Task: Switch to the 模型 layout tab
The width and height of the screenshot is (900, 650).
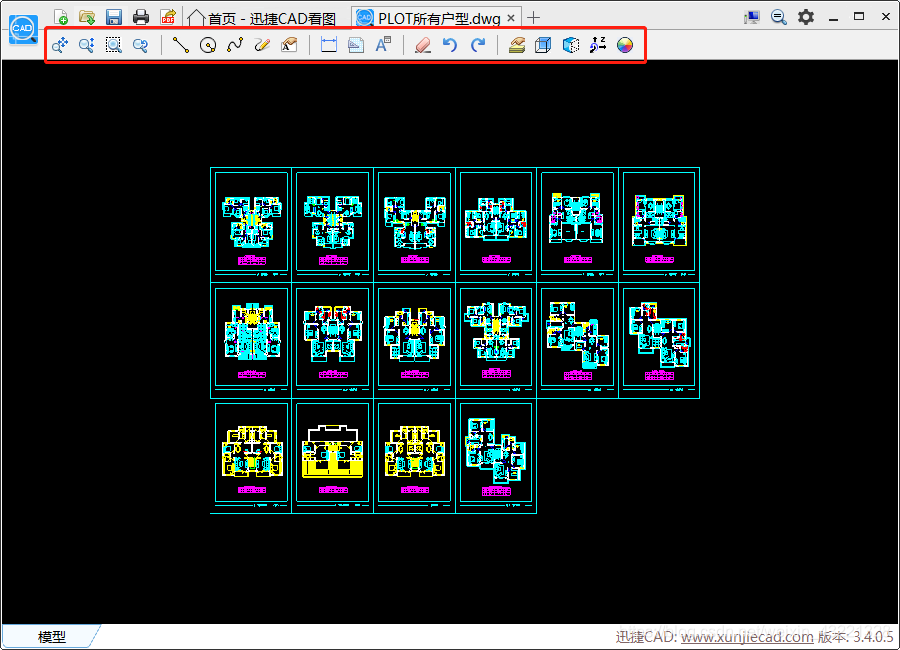Action: tap(52, 636)
